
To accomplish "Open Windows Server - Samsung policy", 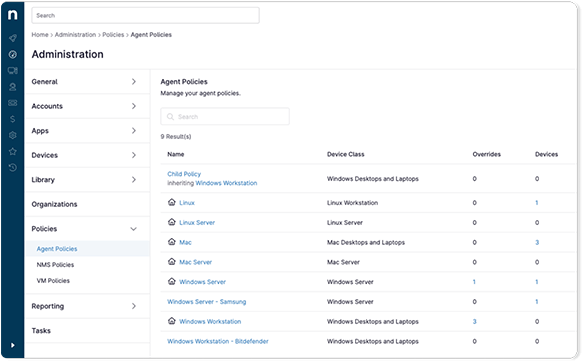I will 207,302.
